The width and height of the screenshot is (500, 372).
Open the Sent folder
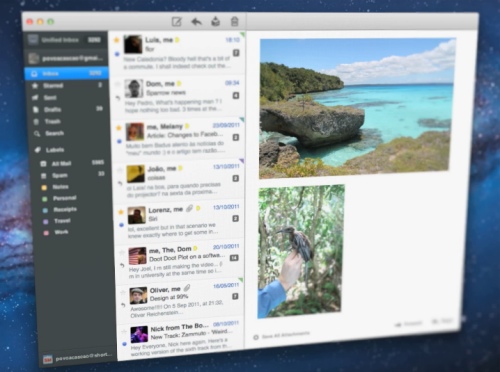pos(68,98)
